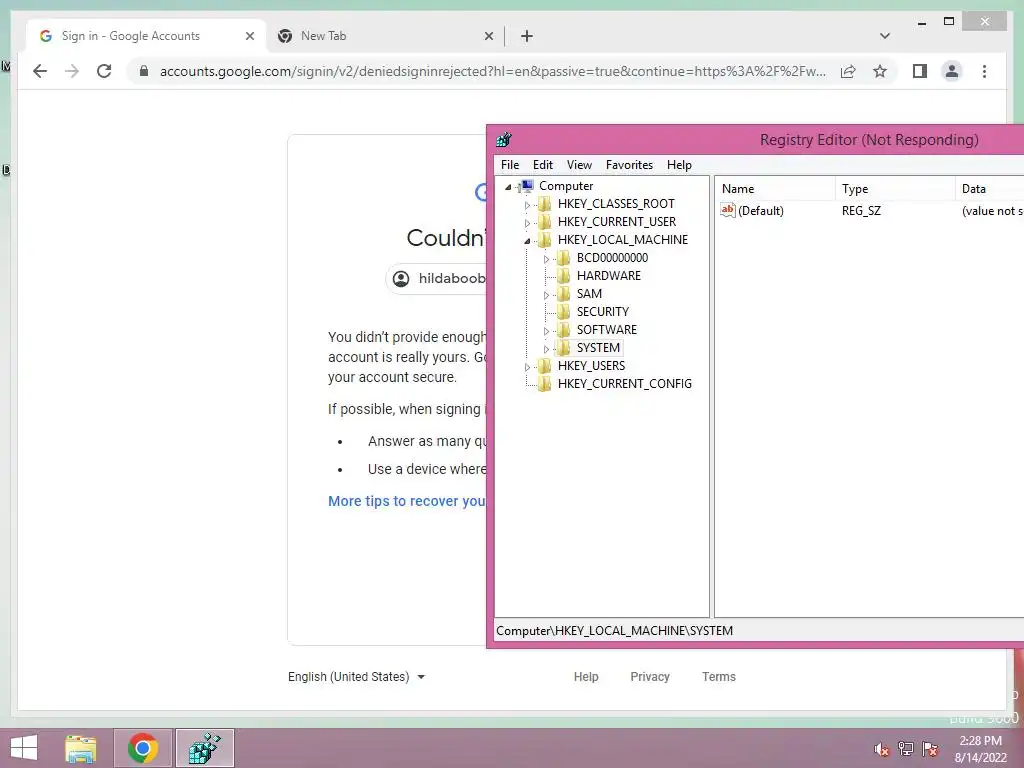Open the Favorites menu in Registry Editor

click(x=629, y=165)
